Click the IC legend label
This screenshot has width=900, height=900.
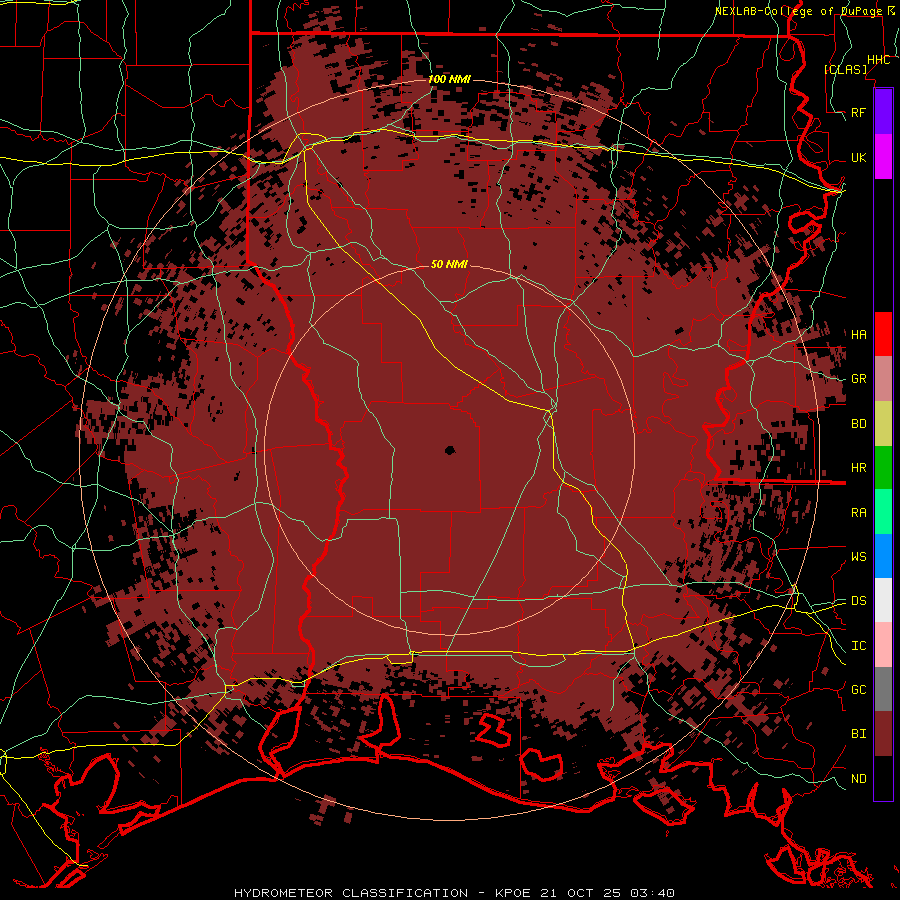[x=858, y=645]
